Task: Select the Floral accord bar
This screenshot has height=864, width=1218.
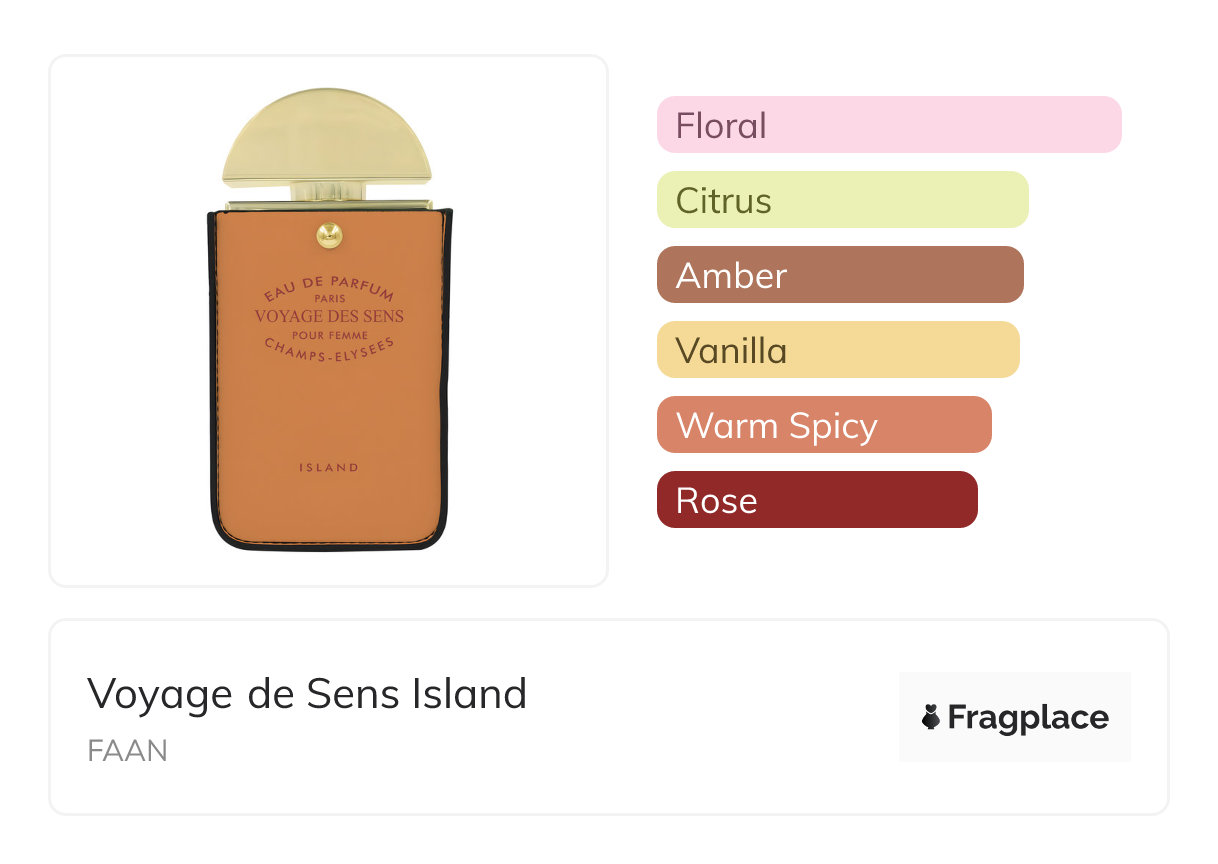Action: (x=889, y=125)
